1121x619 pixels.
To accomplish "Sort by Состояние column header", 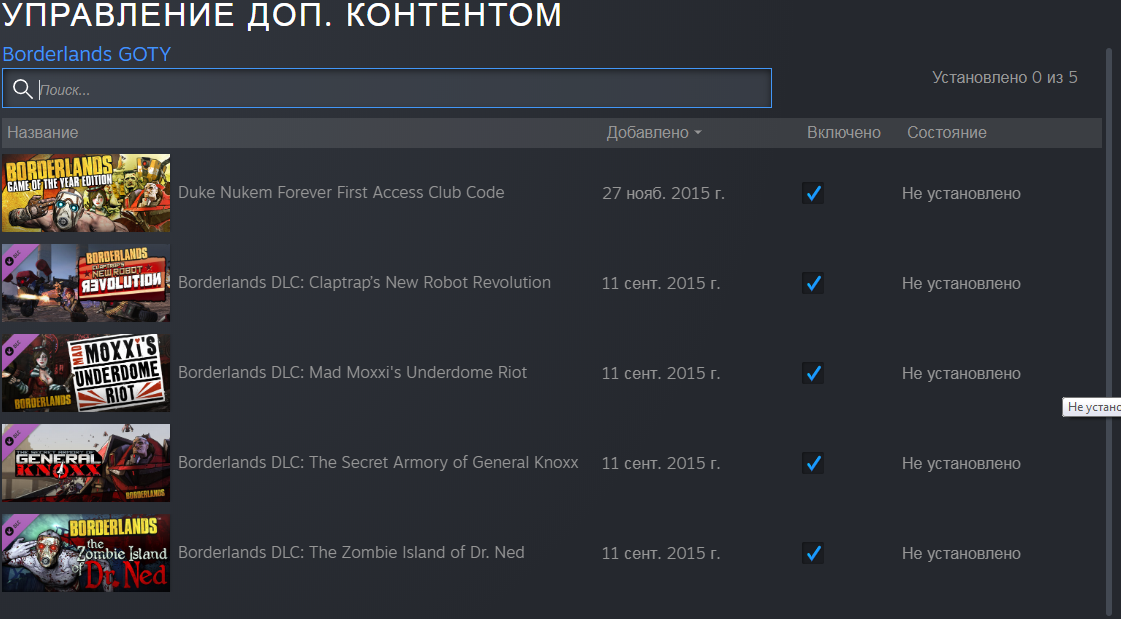I will [947, 132].
